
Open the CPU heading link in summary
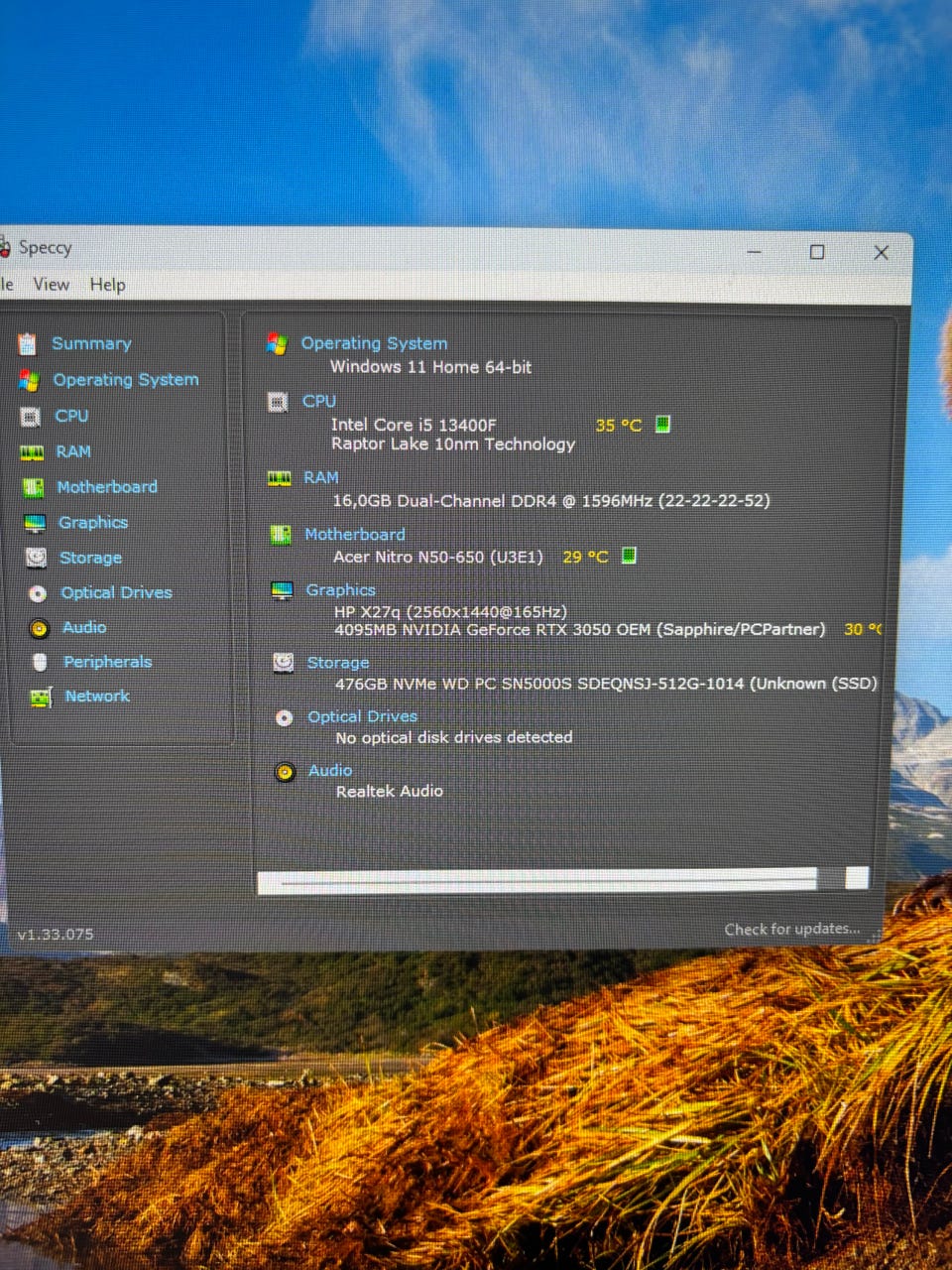pyautogui.click(x=319, y=401)
